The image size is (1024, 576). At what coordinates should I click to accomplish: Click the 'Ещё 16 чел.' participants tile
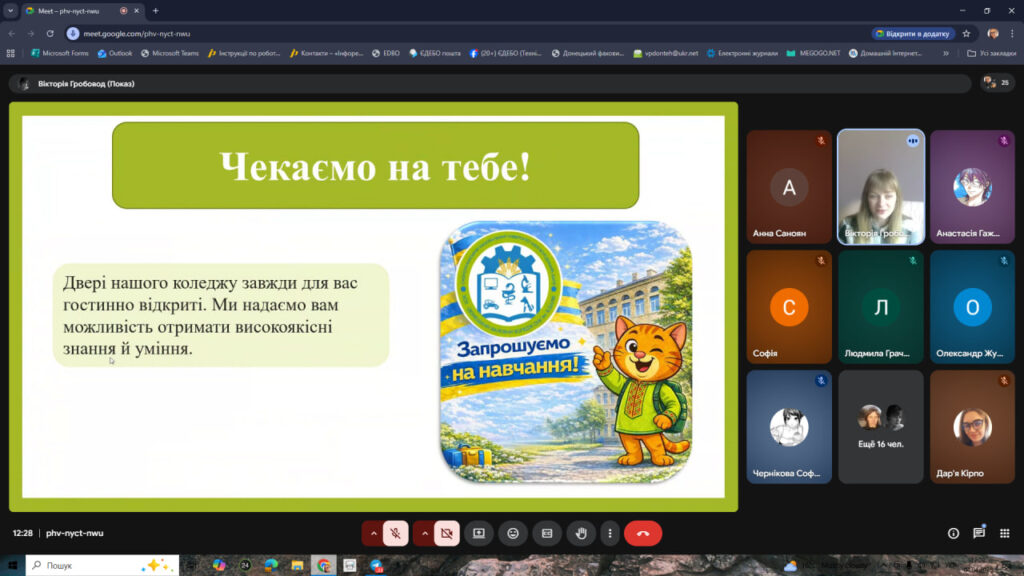coord(881,427)
